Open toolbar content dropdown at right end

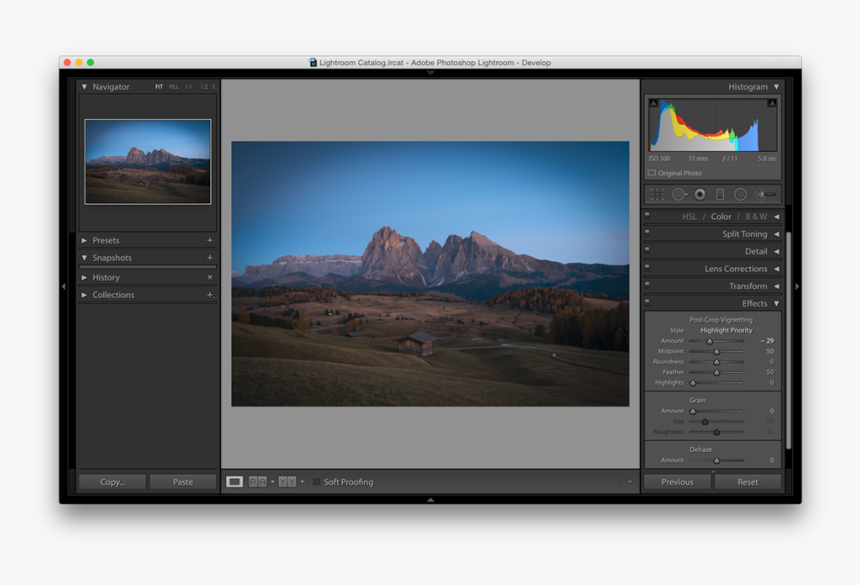(x=630, y=482)
